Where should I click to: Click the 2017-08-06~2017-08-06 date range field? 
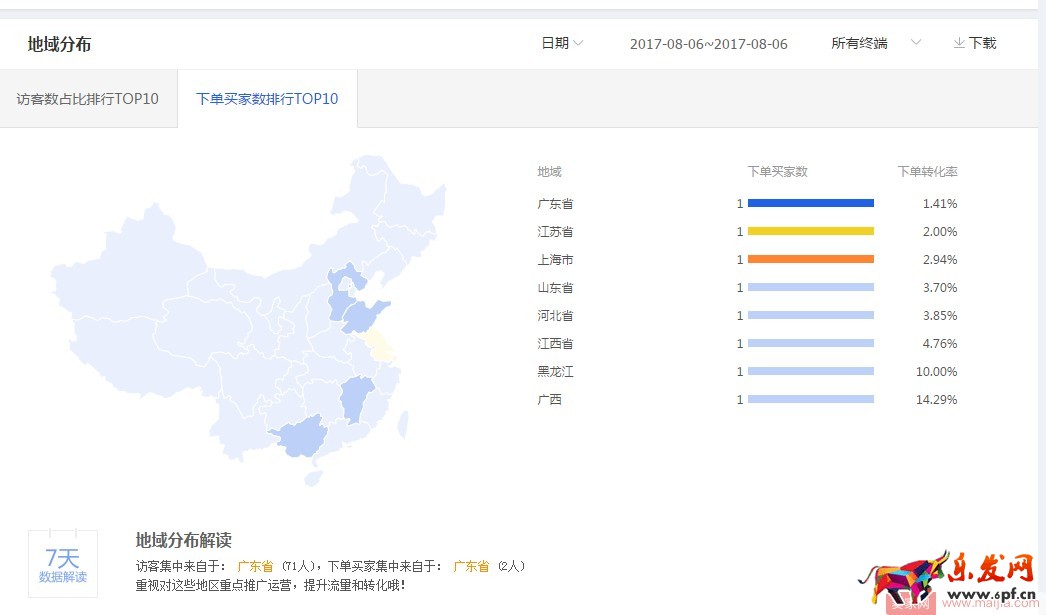pyautogui.click(x=709, y=43)
